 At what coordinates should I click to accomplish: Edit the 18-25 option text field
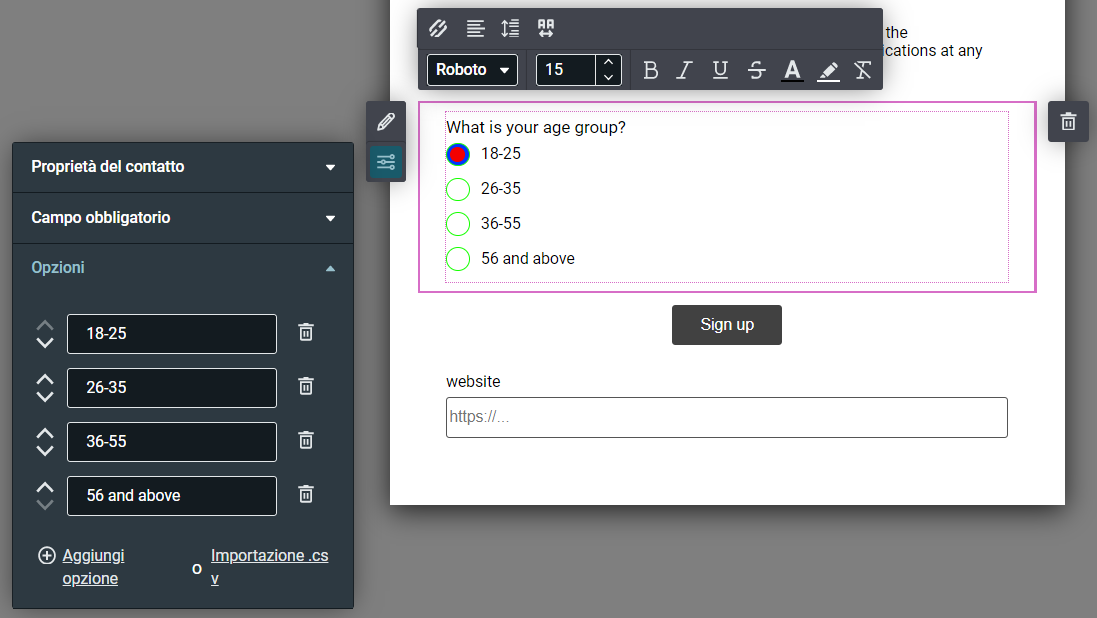[172, 334]
